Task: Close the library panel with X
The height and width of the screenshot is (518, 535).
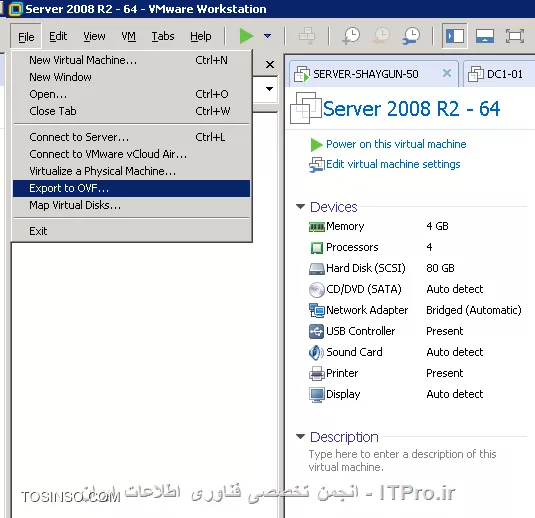Action: click(x=270, y=64)
